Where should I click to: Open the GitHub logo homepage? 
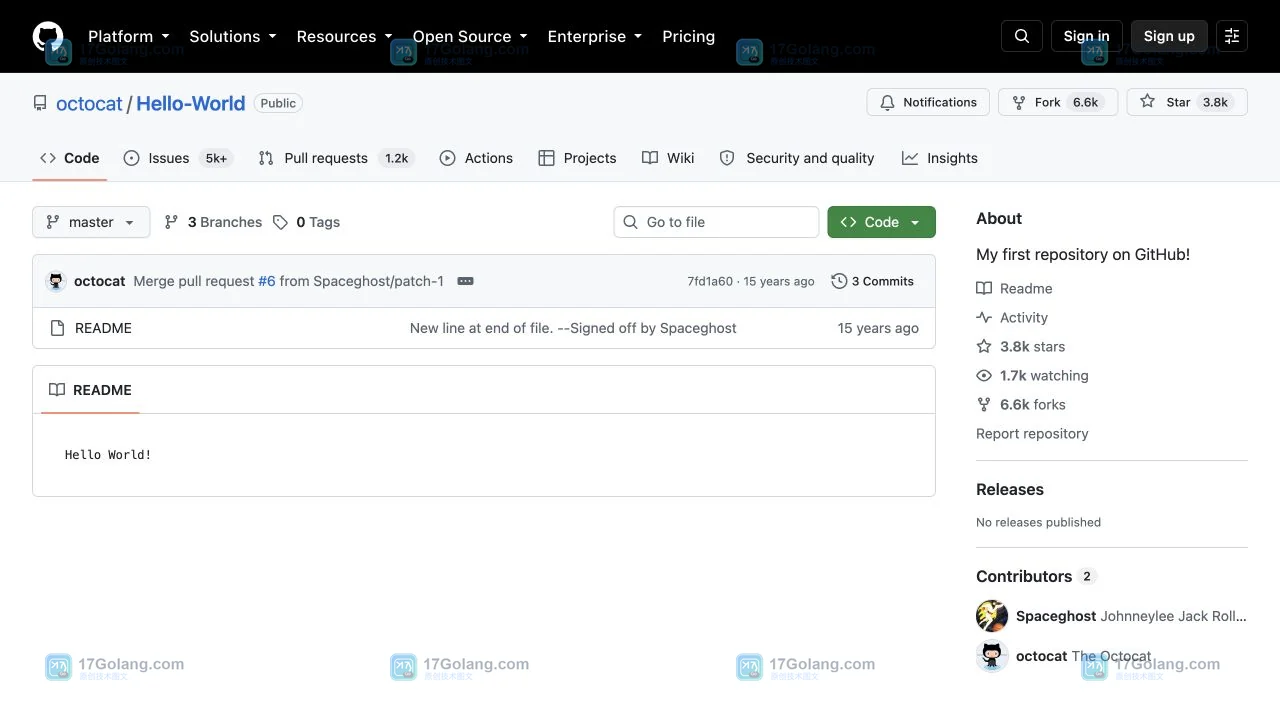[48, 36]
